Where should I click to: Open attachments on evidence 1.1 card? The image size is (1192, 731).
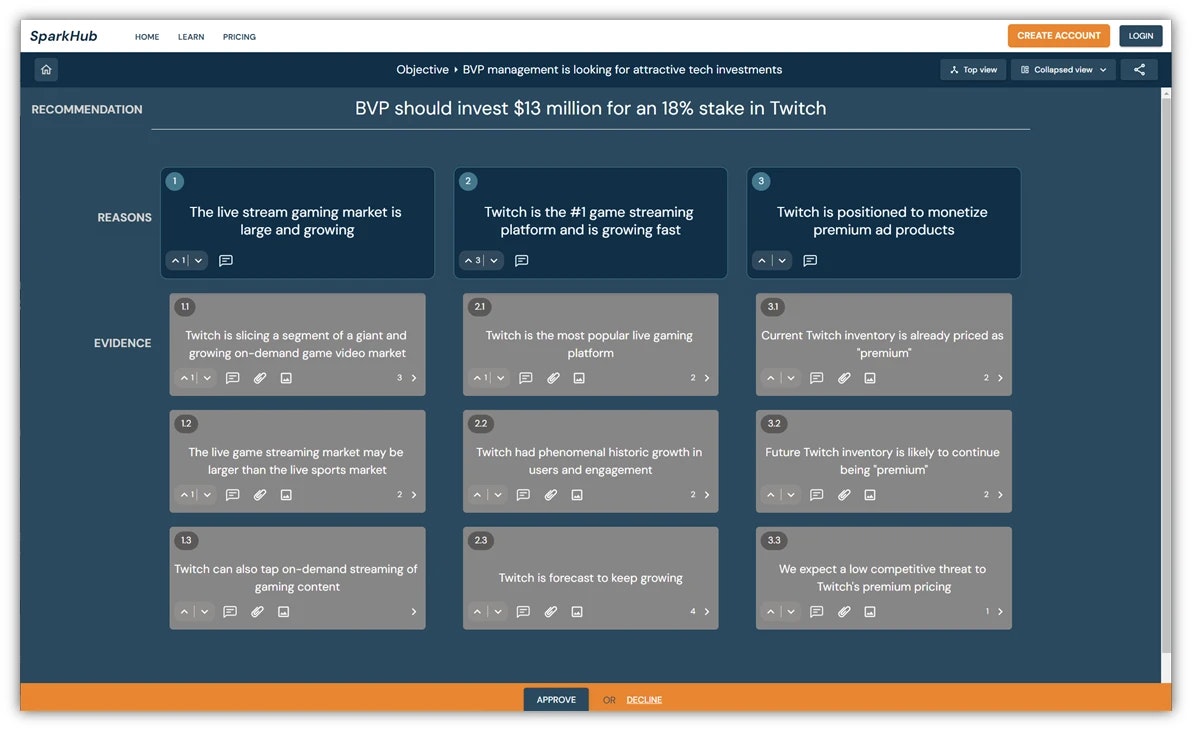click(260, 378)
